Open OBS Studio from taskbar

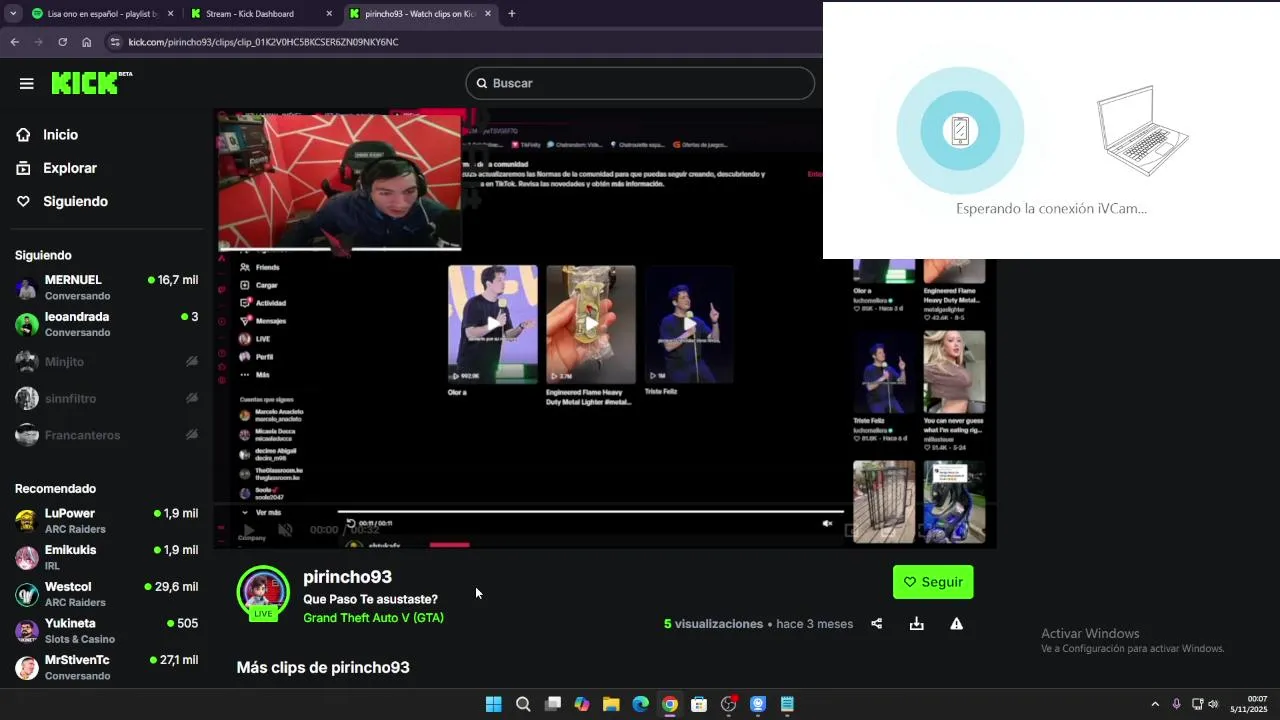(x=729, y=704)
